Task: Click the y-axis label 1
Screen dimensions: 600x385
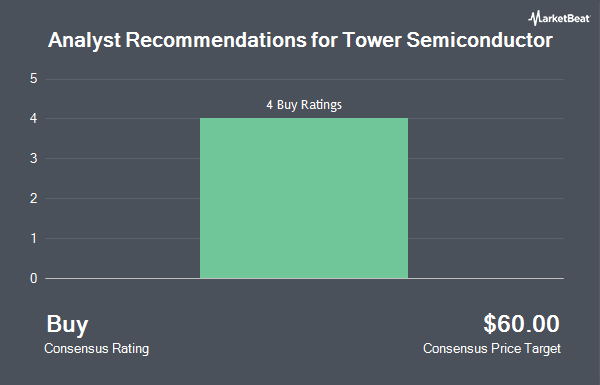Action: pyautogui.click(x=34, y=238)
